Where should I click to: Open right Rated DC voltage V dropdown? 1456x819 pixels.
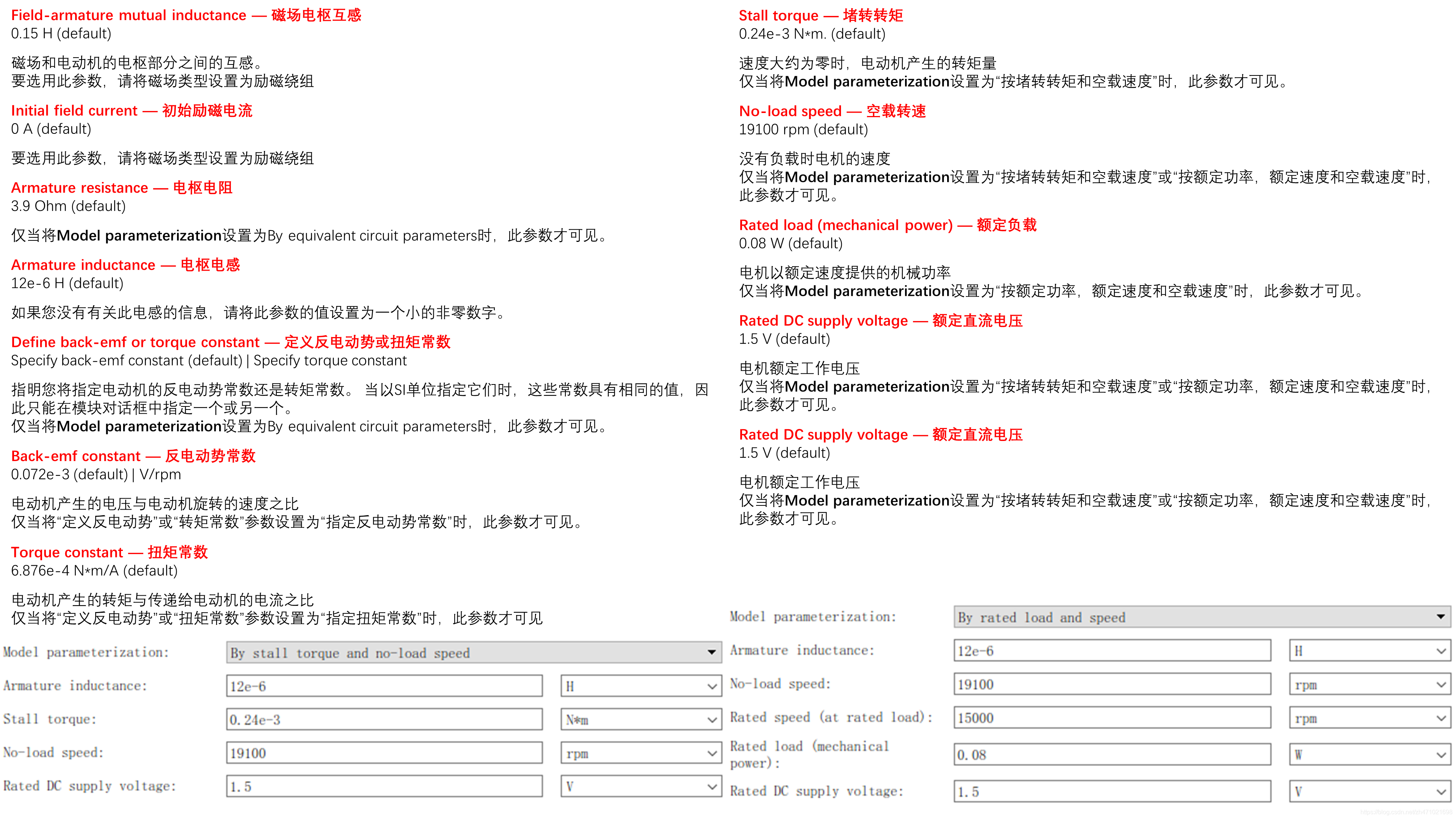1370,791
